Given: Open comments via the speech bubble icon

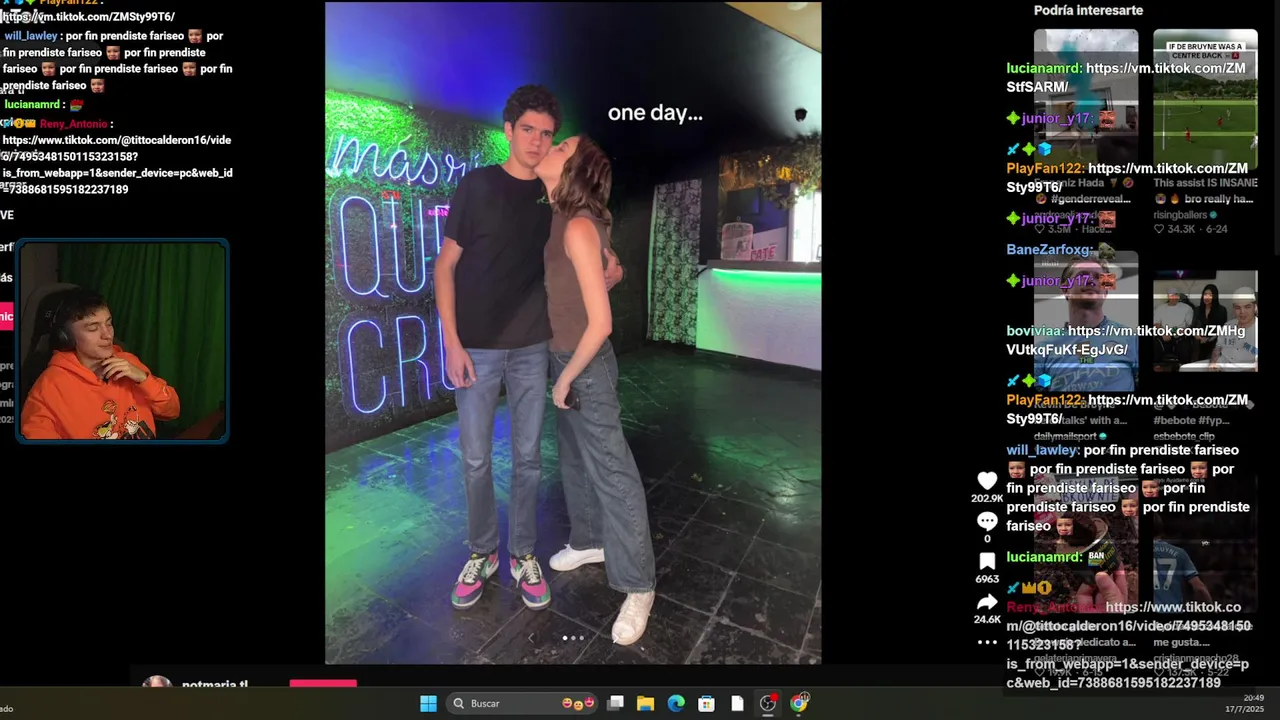Looking at the screenshot, I should pos(987,522).
